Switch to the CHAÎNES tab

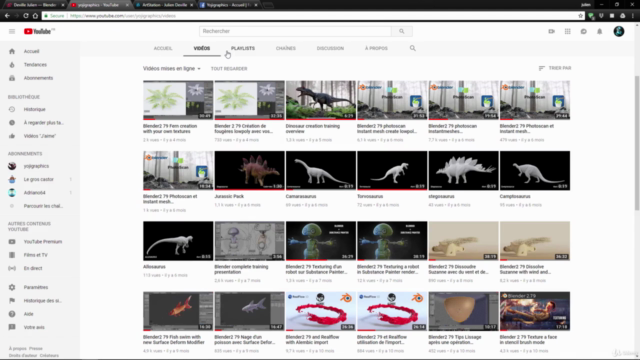click(x=286, y=48)
